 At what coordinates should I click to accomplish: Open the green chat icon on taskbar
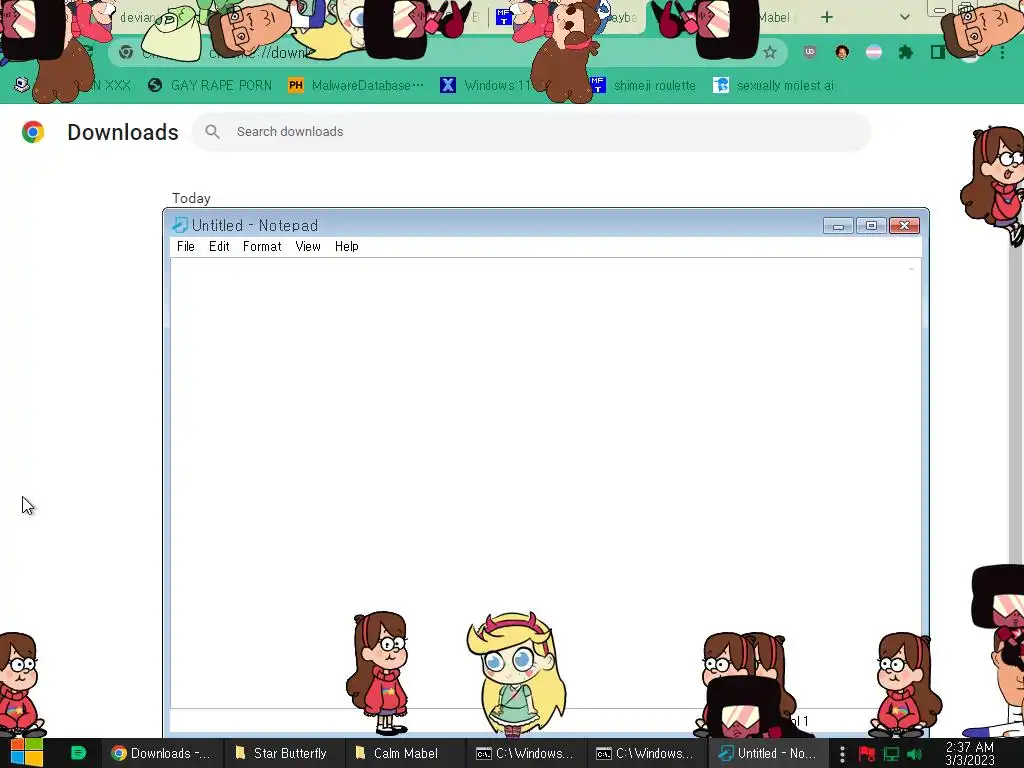click(x=78, y=753)
